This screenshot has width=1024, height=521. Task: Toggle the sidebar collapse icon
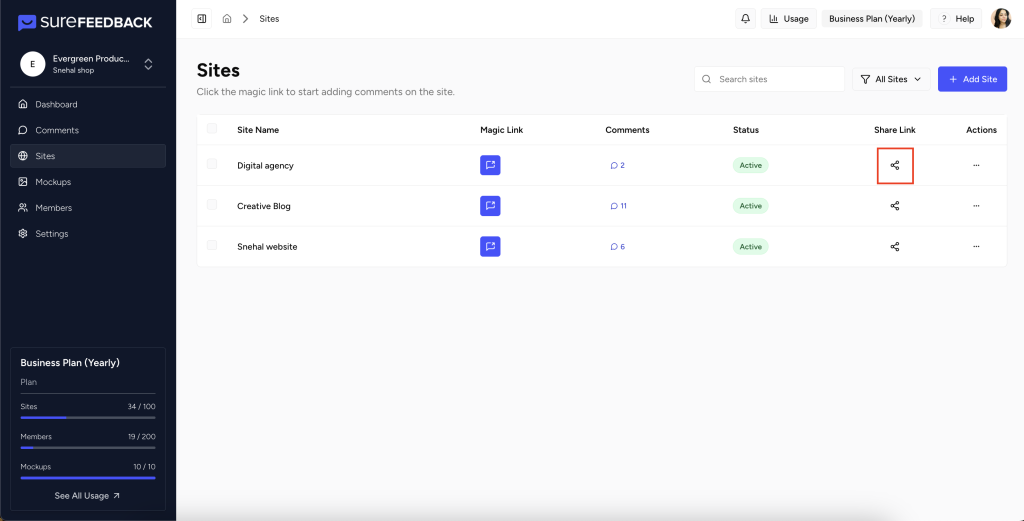click(x=202, y=19)
